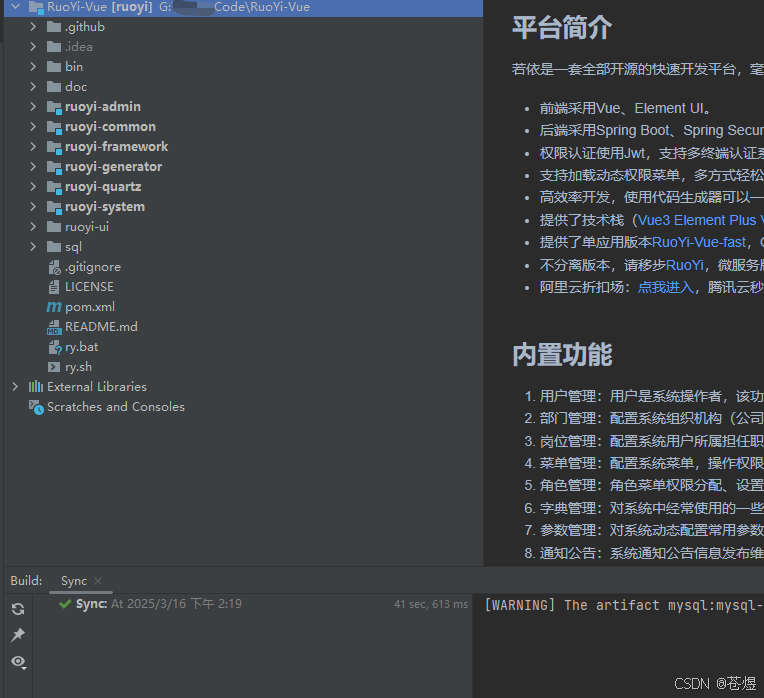
Task: Click the Build: panel label
Action: (26, 581)
